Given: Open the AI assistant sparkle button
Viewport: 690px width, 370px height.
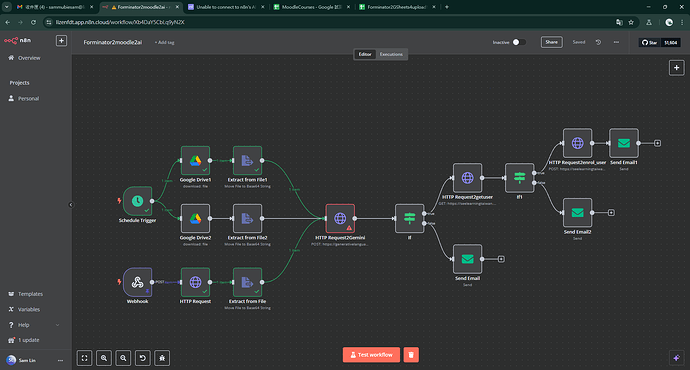Looking at the screenshot, I should click(676, 358).
